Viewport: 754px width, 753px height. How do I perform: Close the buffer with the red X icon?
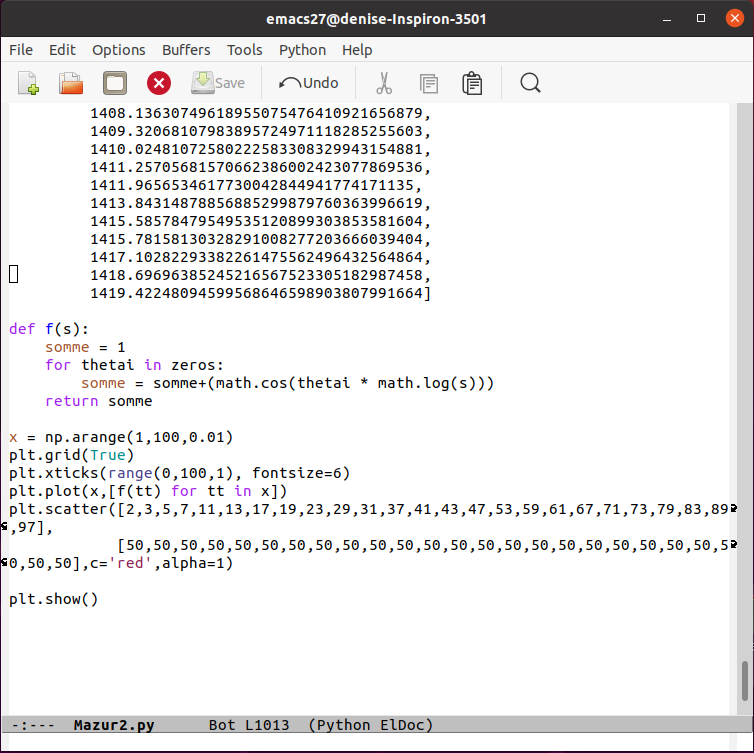tap(159, 83)
